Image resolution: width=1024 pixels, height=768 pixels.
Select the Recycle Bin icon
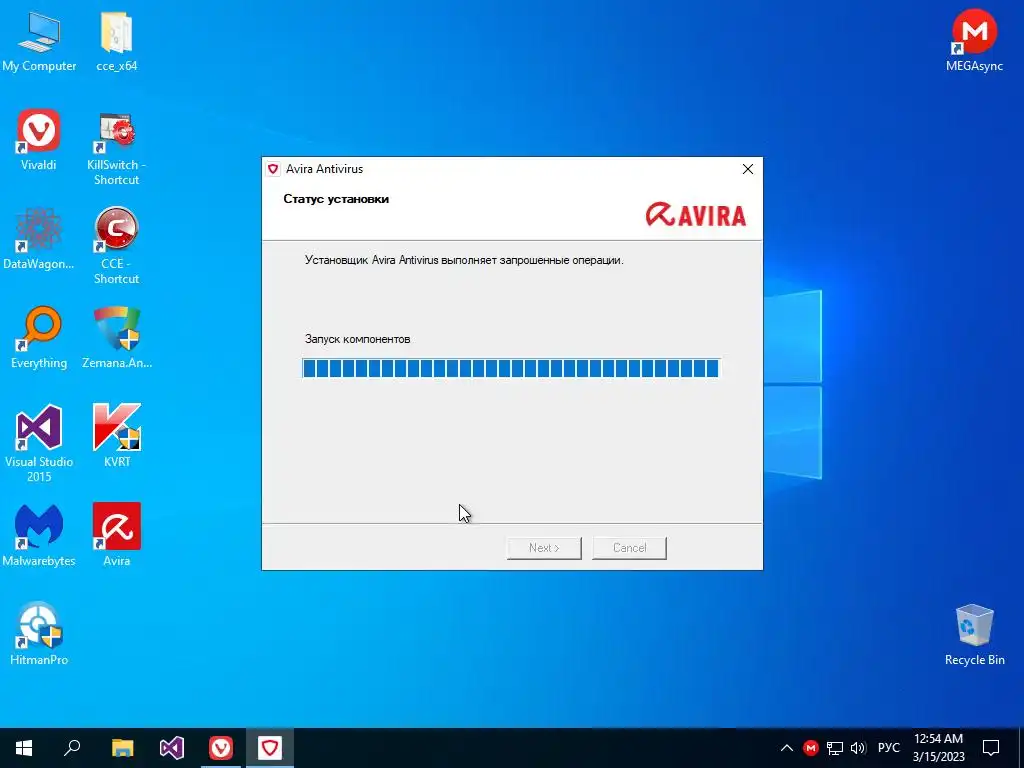[x=974, y=635]
